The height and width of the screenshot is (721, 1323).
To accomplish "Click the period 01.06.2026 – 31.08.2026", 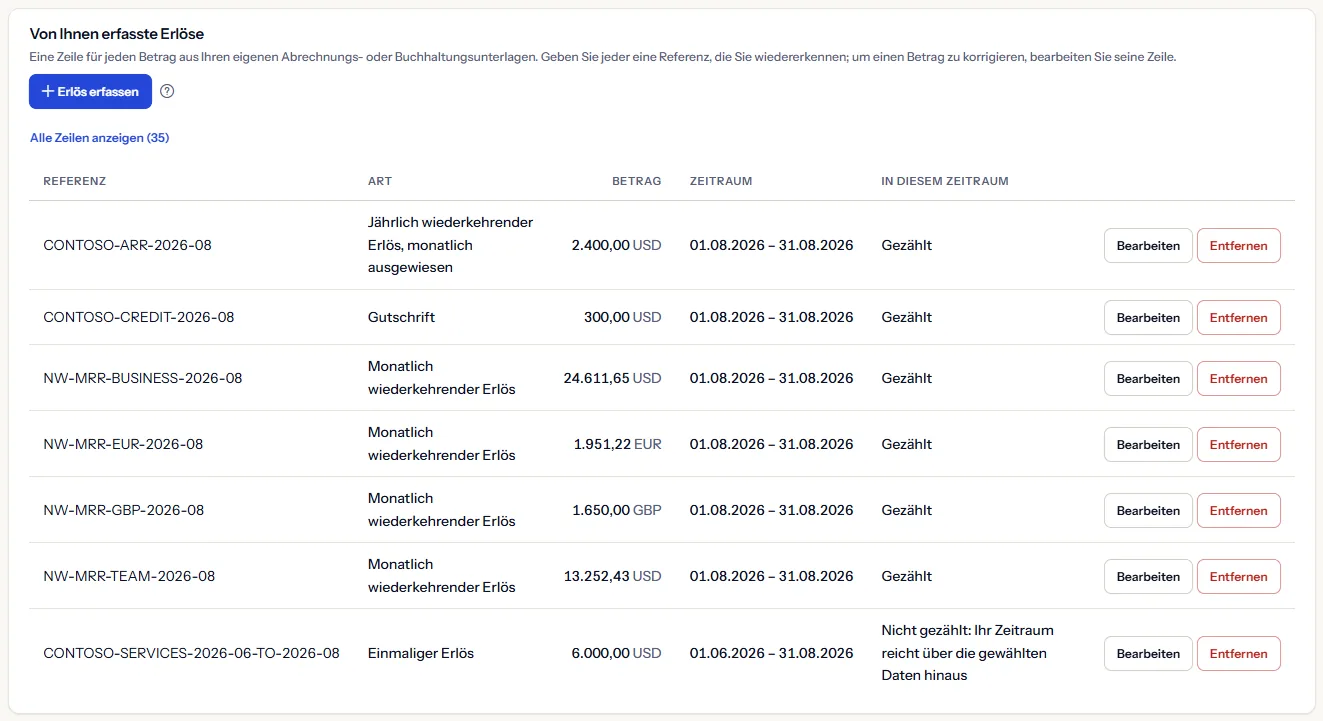I will [x=772, y=653].
